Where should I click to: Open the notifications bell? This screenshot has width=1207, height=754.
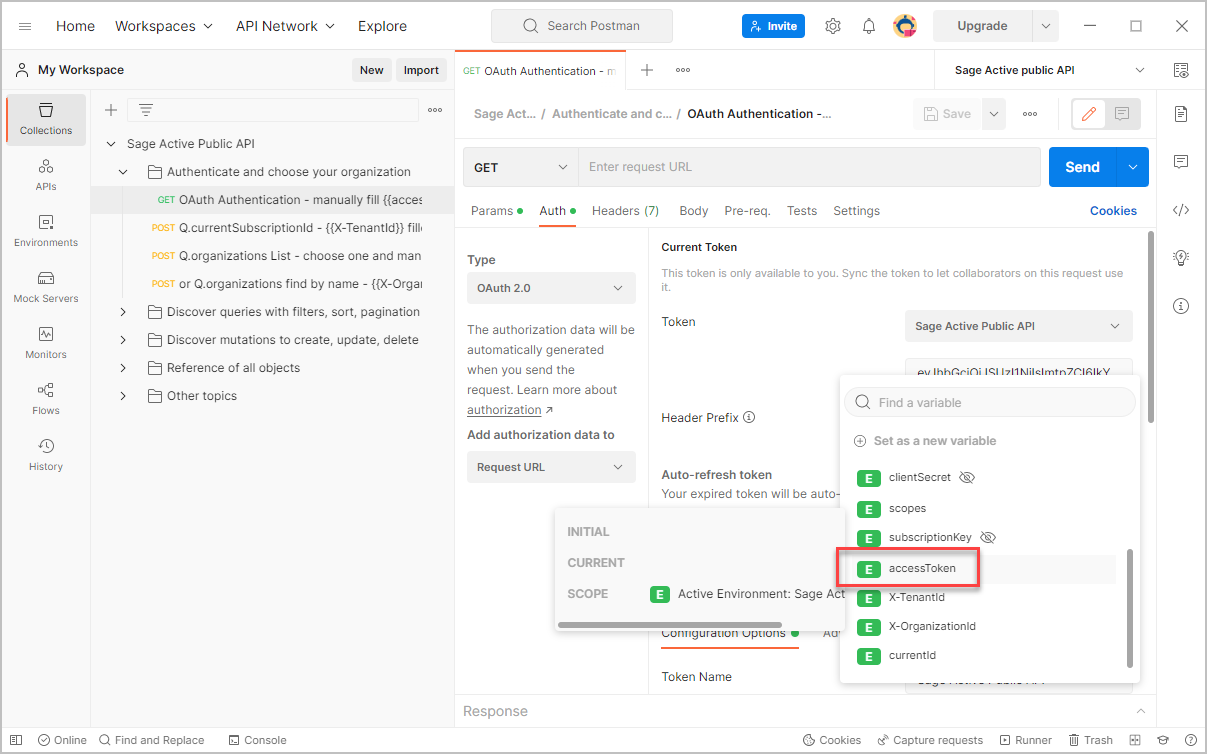click(869, 26)
